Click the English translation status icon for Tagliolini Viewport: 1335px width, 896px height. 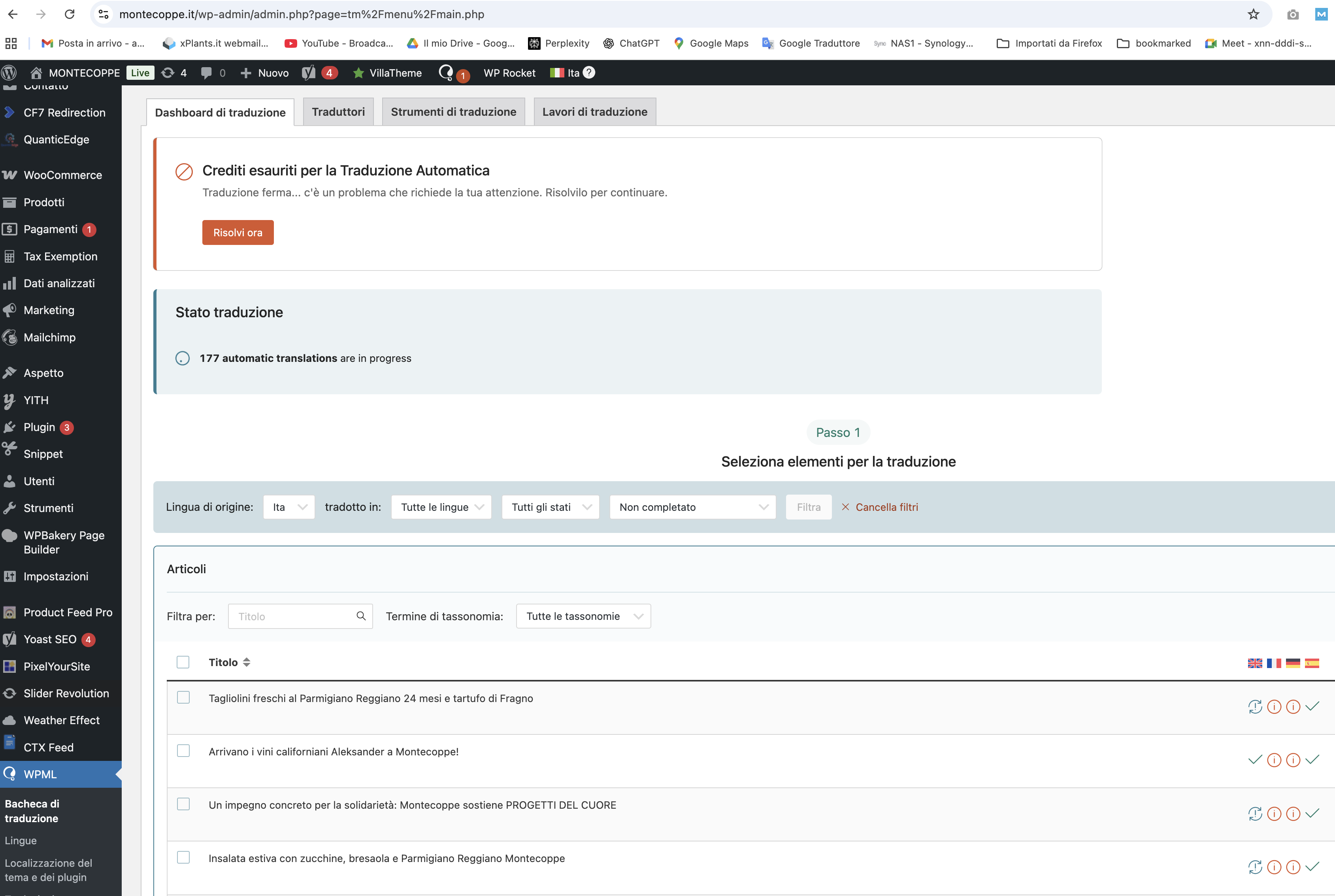point(1254,707)
